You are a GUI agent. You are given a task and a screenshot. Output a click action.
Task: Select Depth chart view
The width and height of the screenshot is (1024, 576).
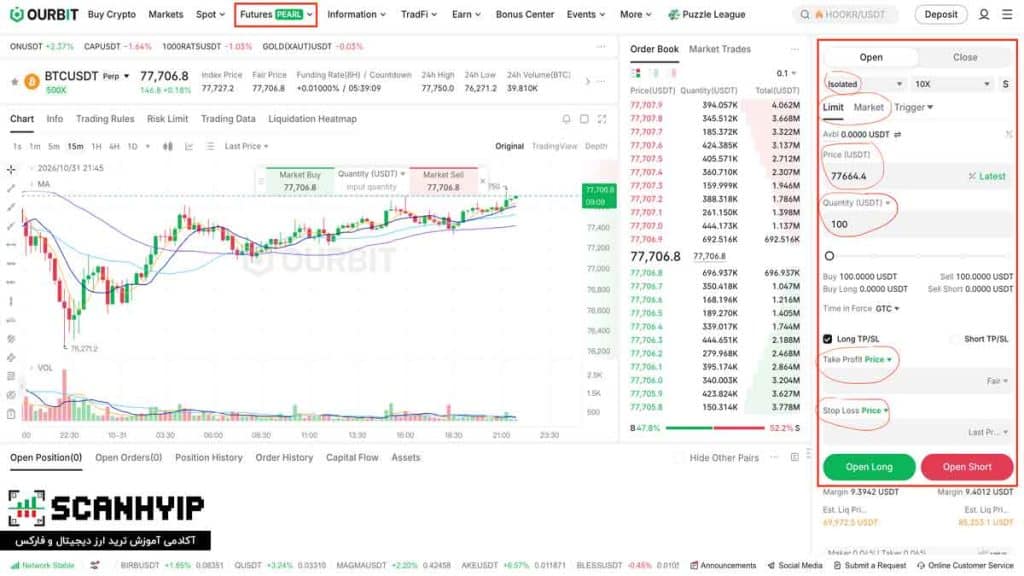[x=596, y=146]
